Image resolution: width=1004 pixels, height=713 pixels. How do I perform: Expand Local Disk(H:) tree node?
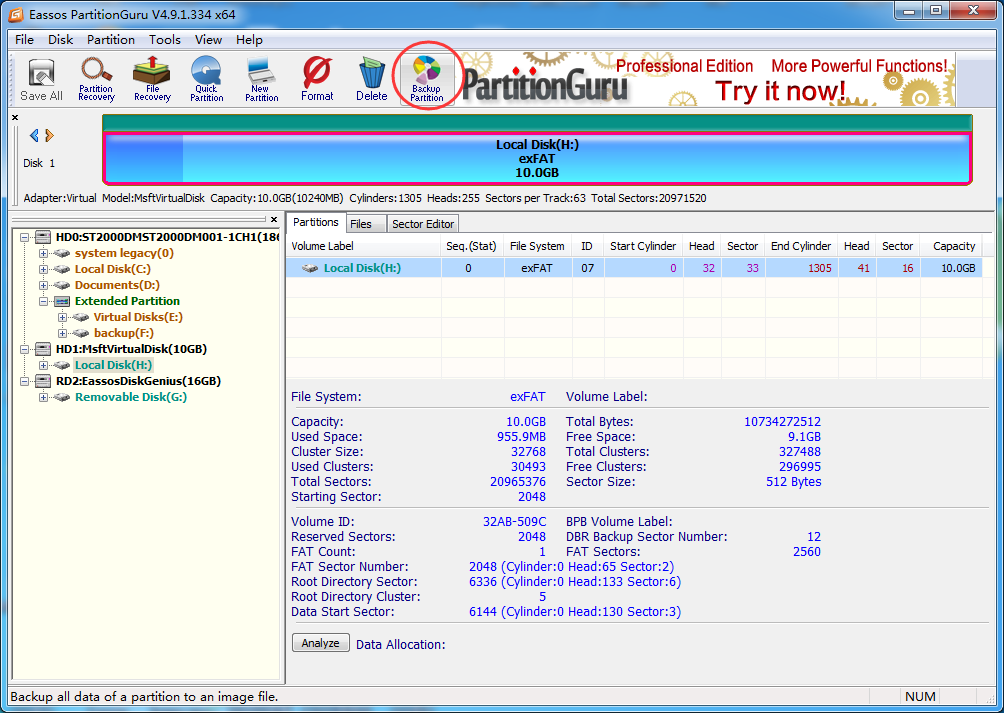pos(44,365)
